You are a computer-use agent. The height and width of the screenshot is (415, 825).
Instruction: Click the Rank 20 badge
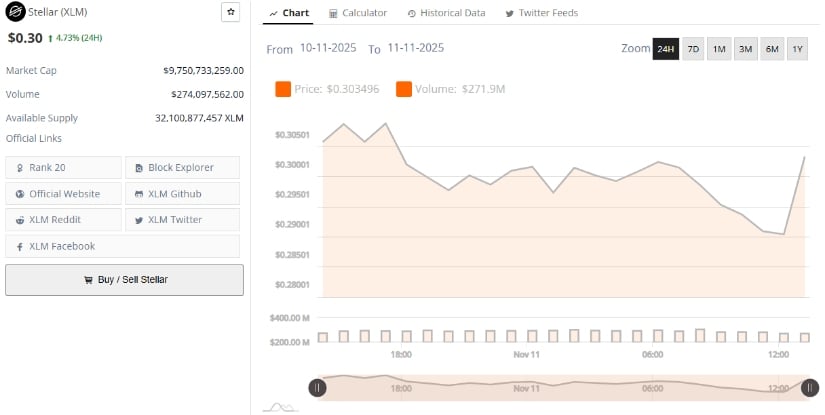(x=63, y=167)
